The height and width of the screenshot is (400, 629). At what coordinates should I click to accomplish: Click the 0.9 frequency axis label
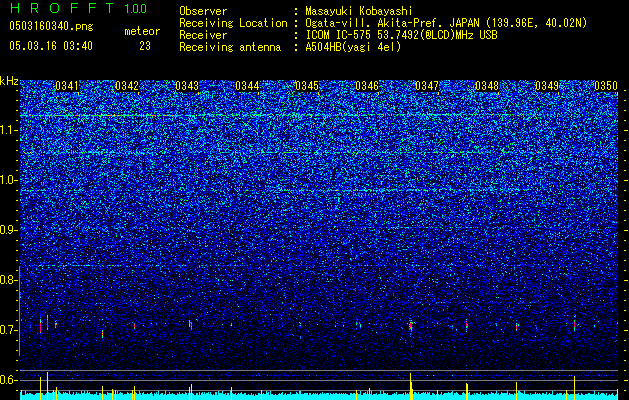tap(8, 230)
